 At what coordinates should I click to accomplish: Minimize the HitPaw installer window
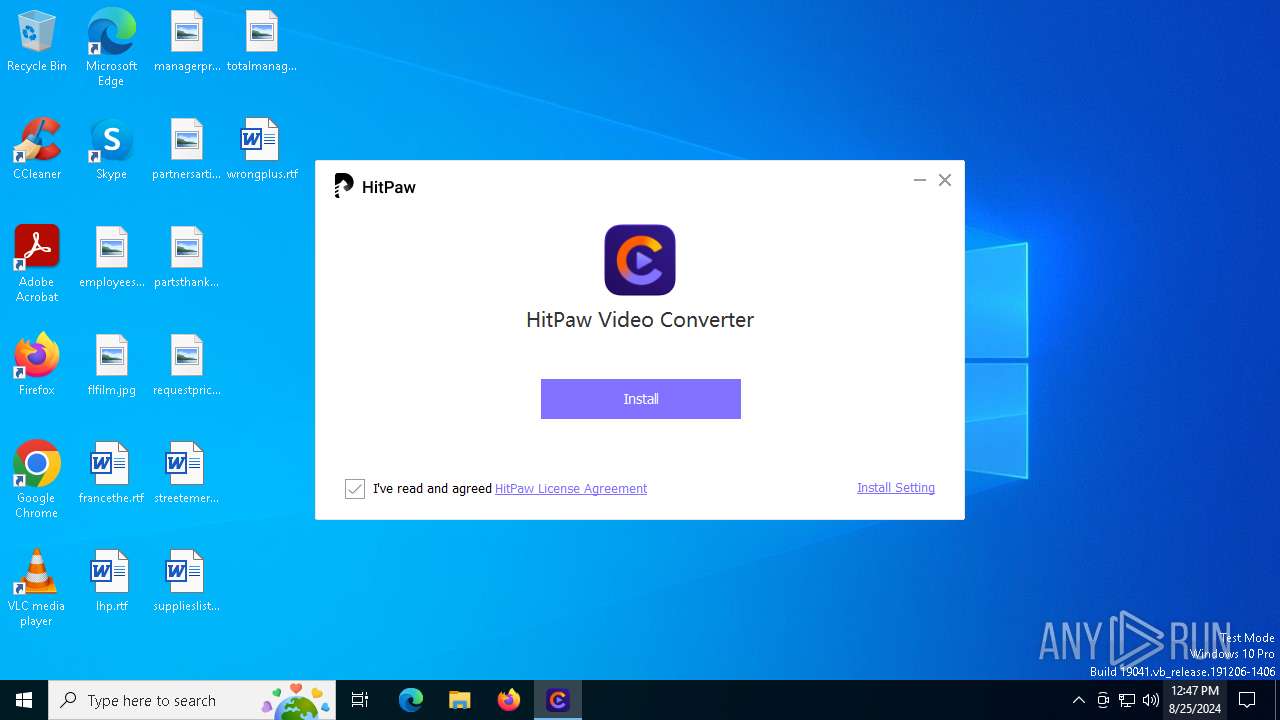(920, 180)
